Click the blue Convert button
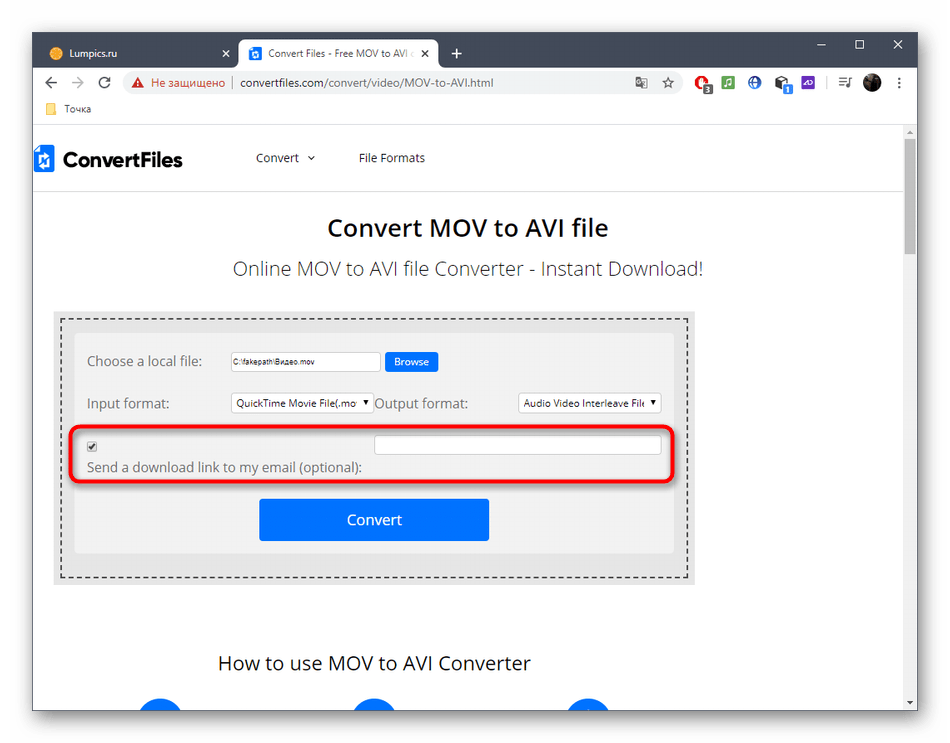Screen dimensions: 950x743 pos(374,519)
